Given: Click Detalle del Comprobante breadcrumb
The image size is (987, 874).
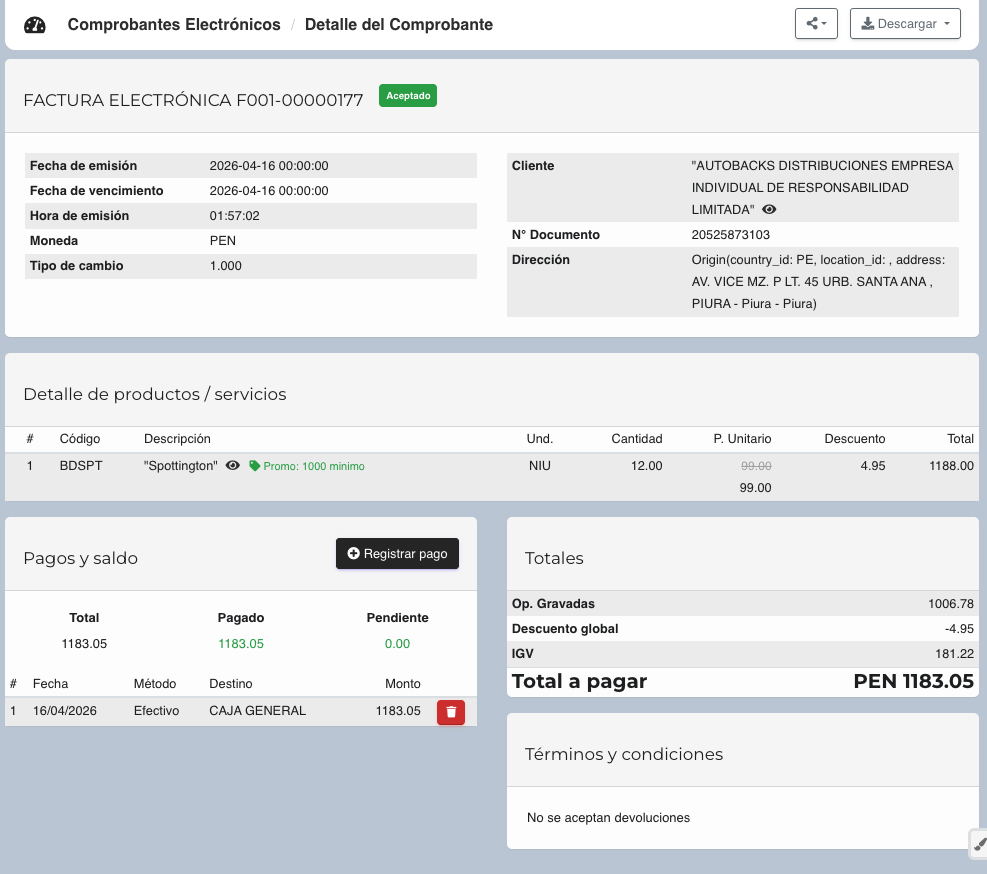Looking at the screenshot, I should tap(398, 24).
